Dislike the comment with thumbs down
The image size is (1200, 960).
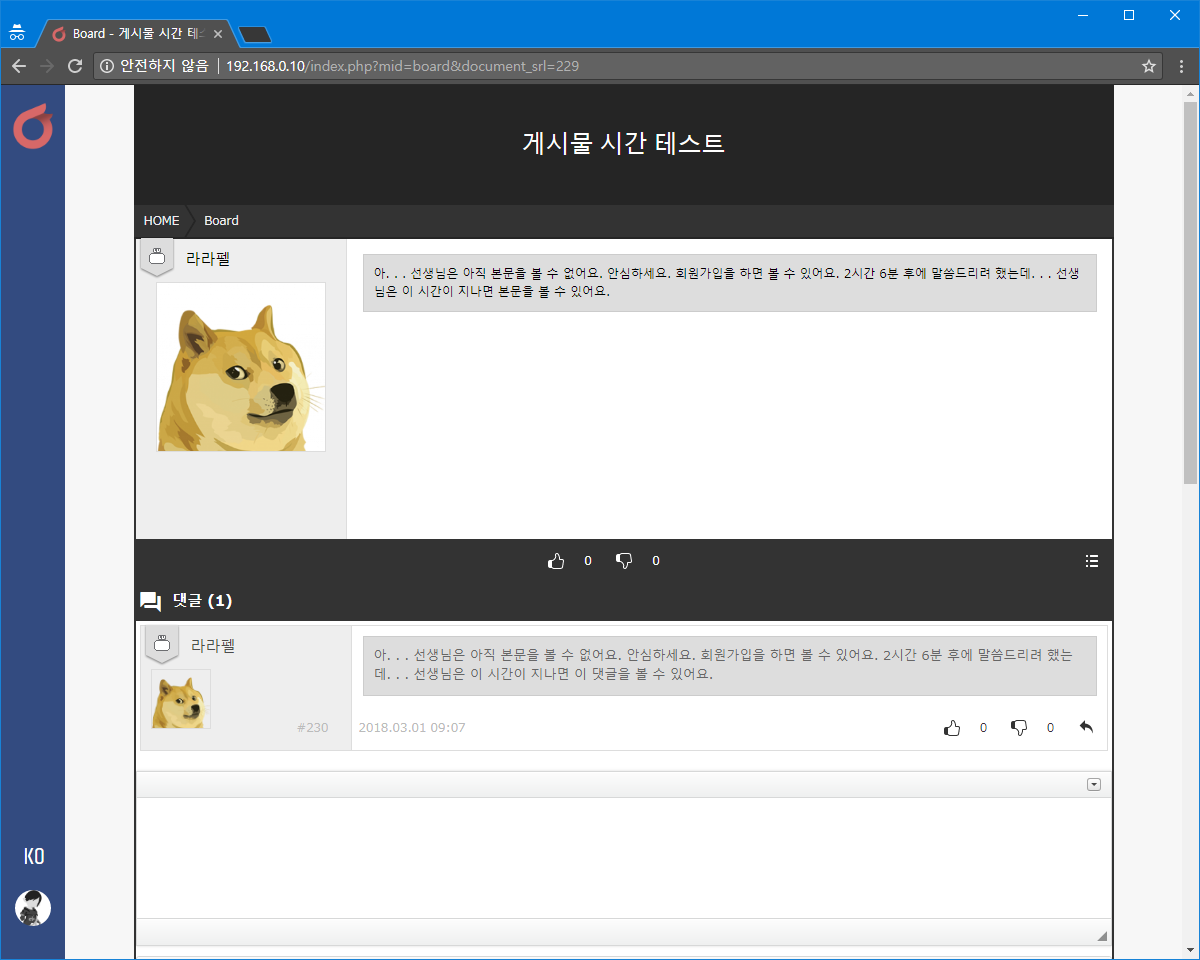point(1019,728)
